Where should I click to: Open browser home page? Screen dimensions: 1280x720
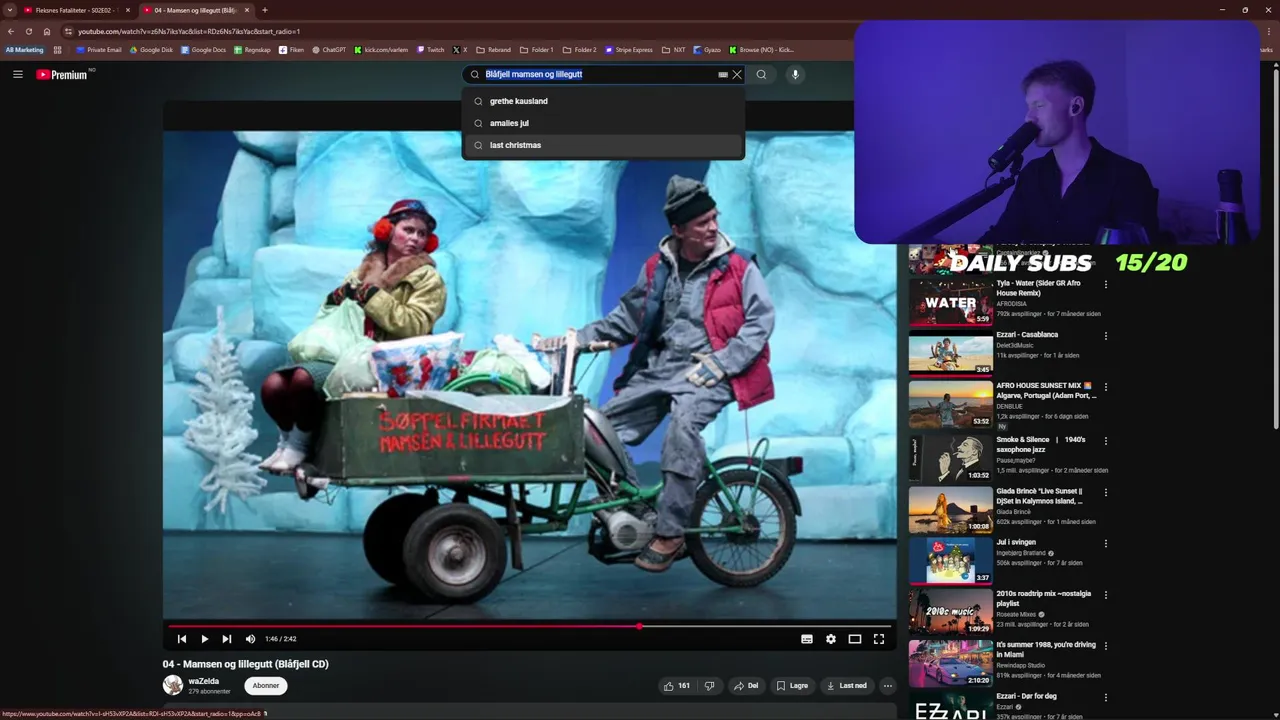[46, 31]
